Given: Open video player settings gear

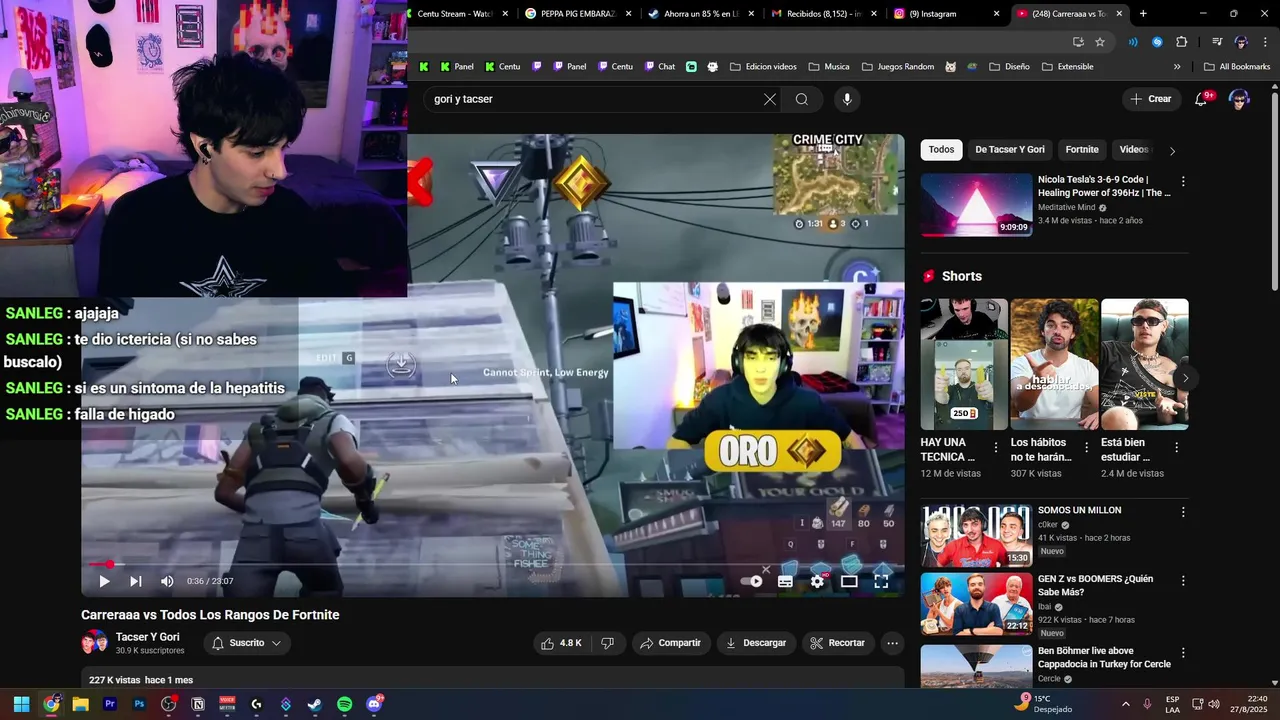Looking at the screenshot, I should (x=818, y=581).
